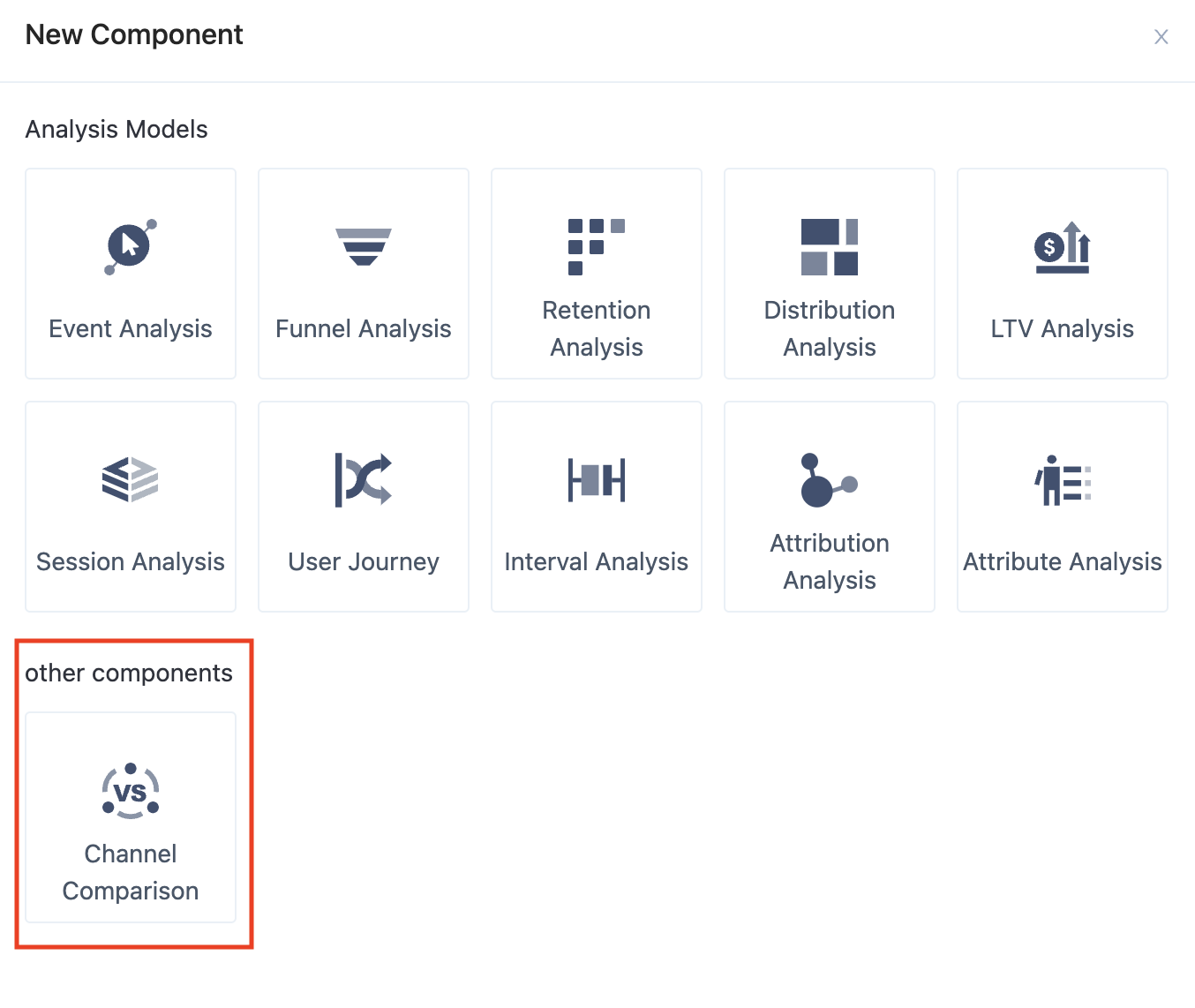This screenshot has height=1008, width=1195.
Task: Open the Event Analysis card
Action: pos(130,274)
